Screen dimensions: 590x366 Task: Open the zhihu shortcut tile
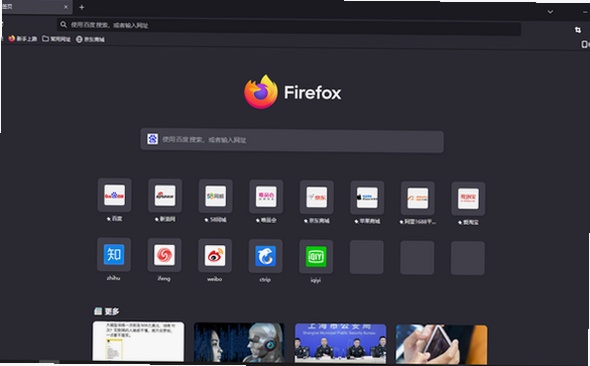[114, 255]
